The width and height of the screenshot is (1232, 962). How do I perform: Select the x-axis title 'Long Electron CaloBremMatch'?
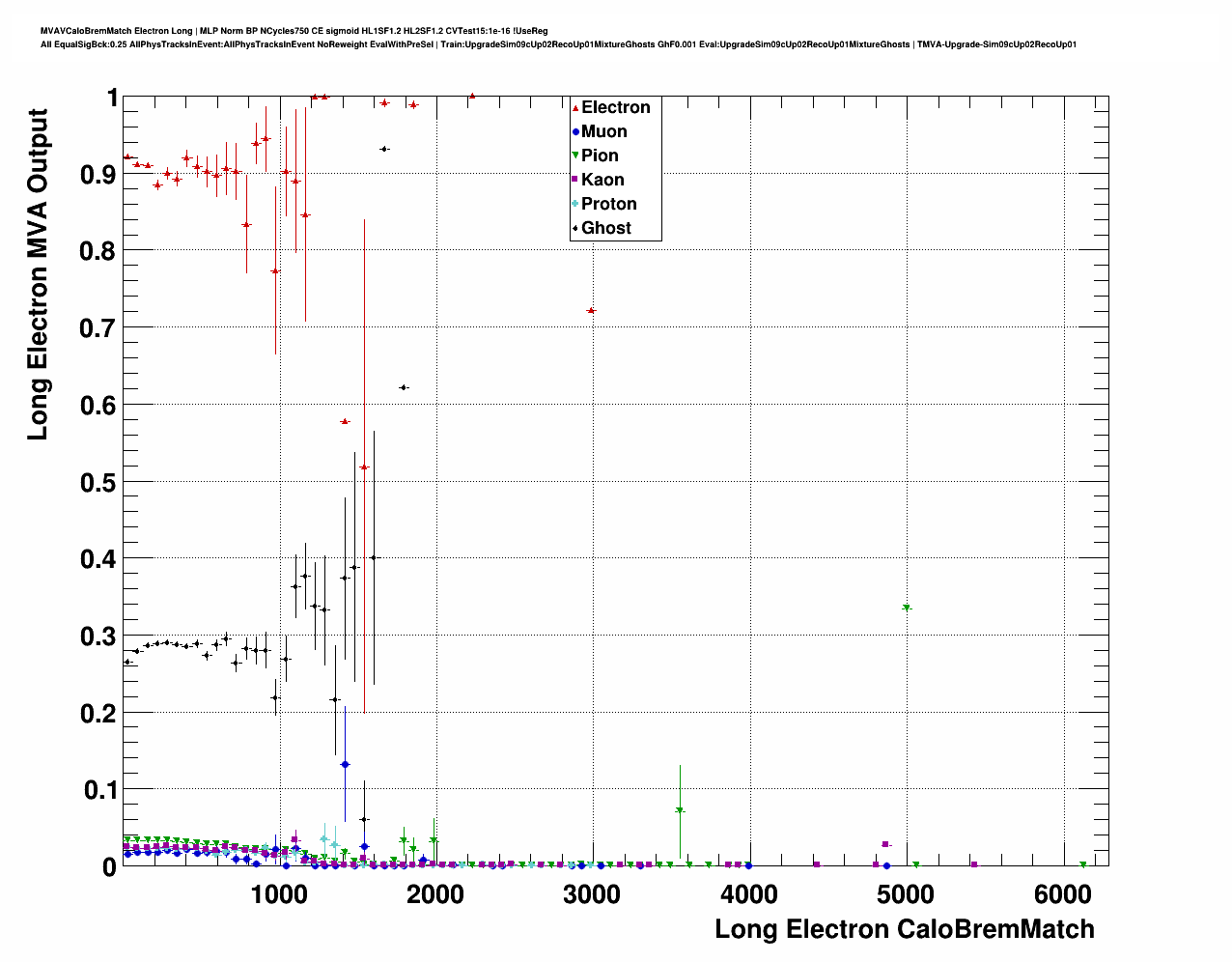click(904, 929)
